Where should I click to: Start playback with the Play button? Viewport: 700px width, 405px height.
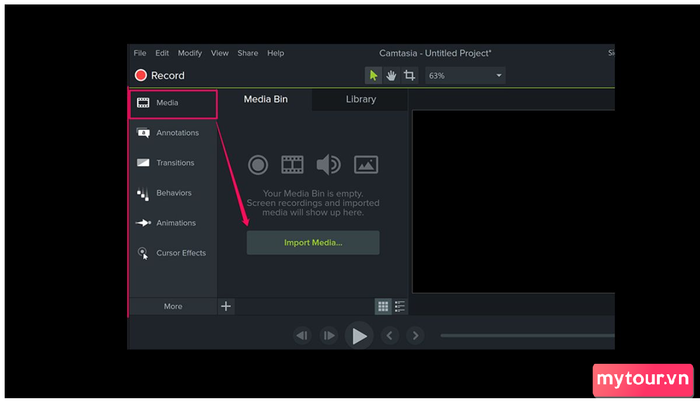(359, 336)
